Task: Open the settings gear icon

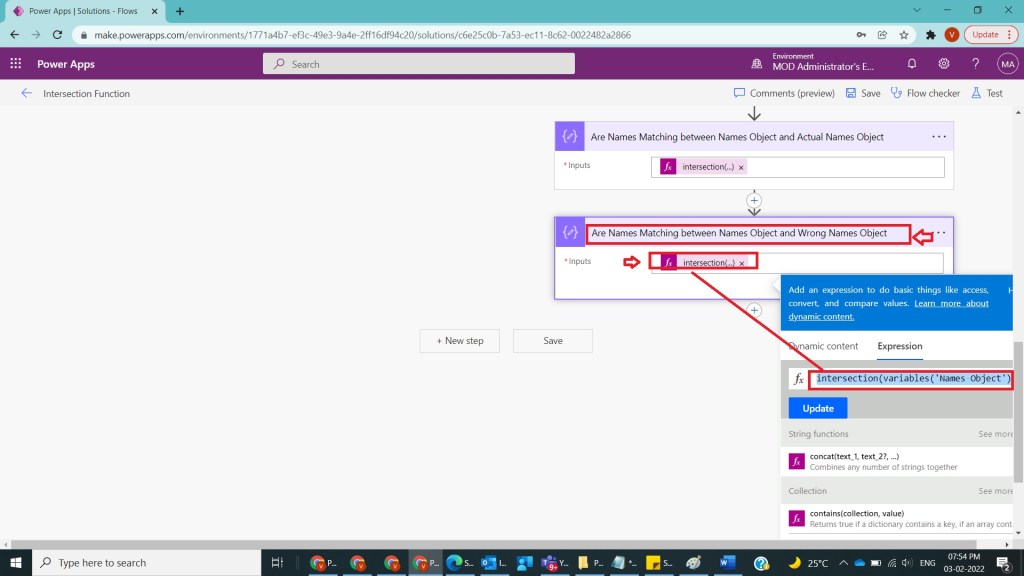Action: click(x=944, y=63)
